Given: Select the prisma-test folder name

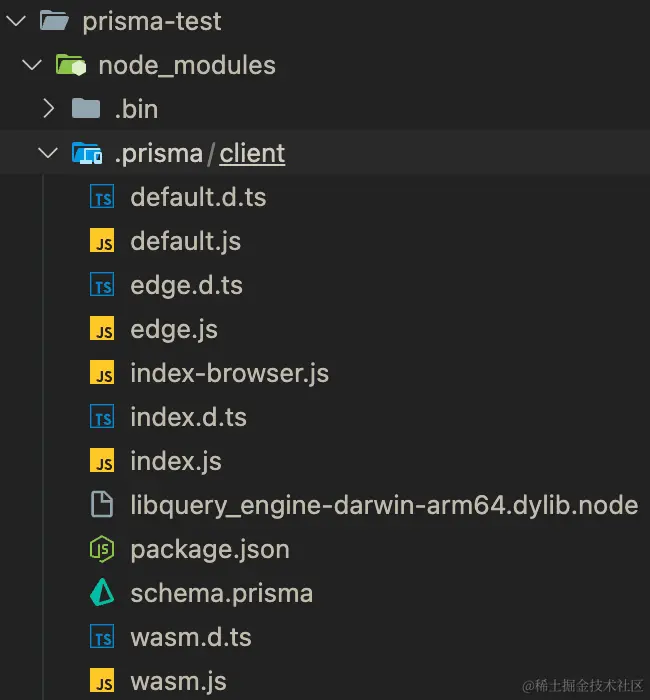Looking at the screenshot, I should pyautogui.click(x=152, y=21).
